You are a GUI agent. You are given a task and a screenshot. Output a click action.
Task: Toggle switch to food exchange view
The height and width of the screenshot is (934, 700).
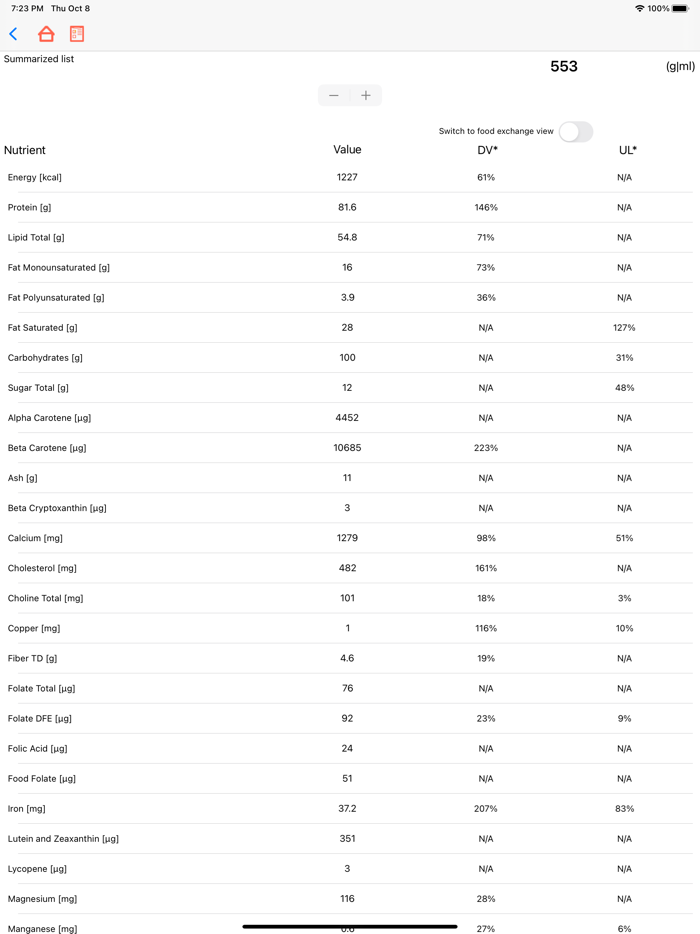coord(575,132)
